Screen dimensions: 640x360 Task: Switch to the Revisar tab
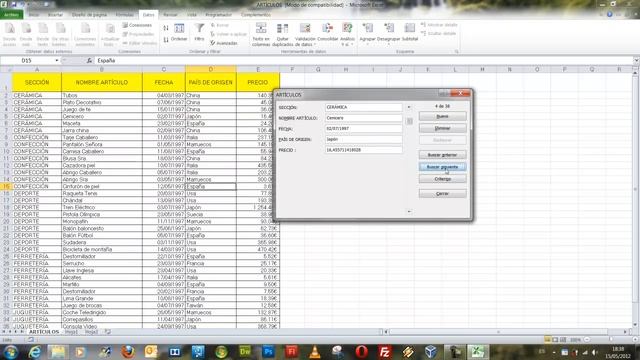coord(170,15)
